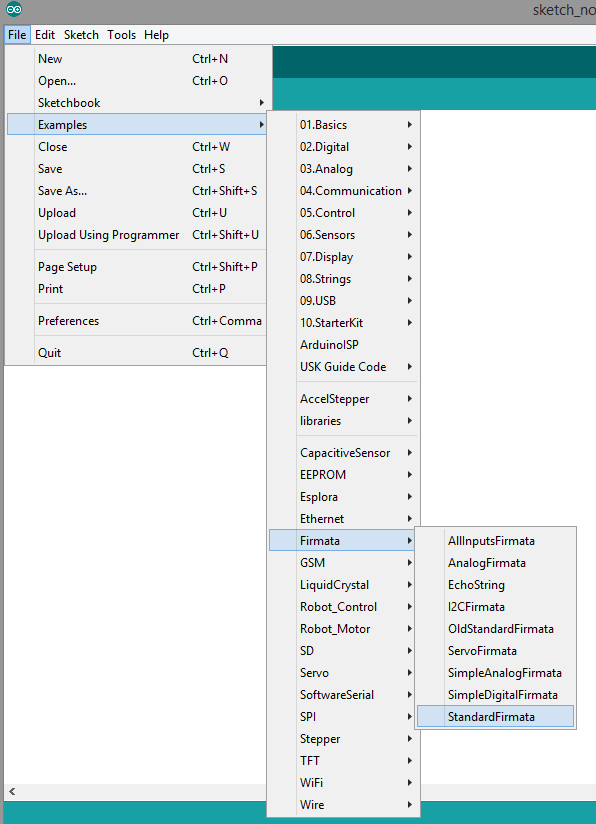Open the EchoString example
This screenshot has height=824, width=596.
pyautogui.click(x=496, y=585)
